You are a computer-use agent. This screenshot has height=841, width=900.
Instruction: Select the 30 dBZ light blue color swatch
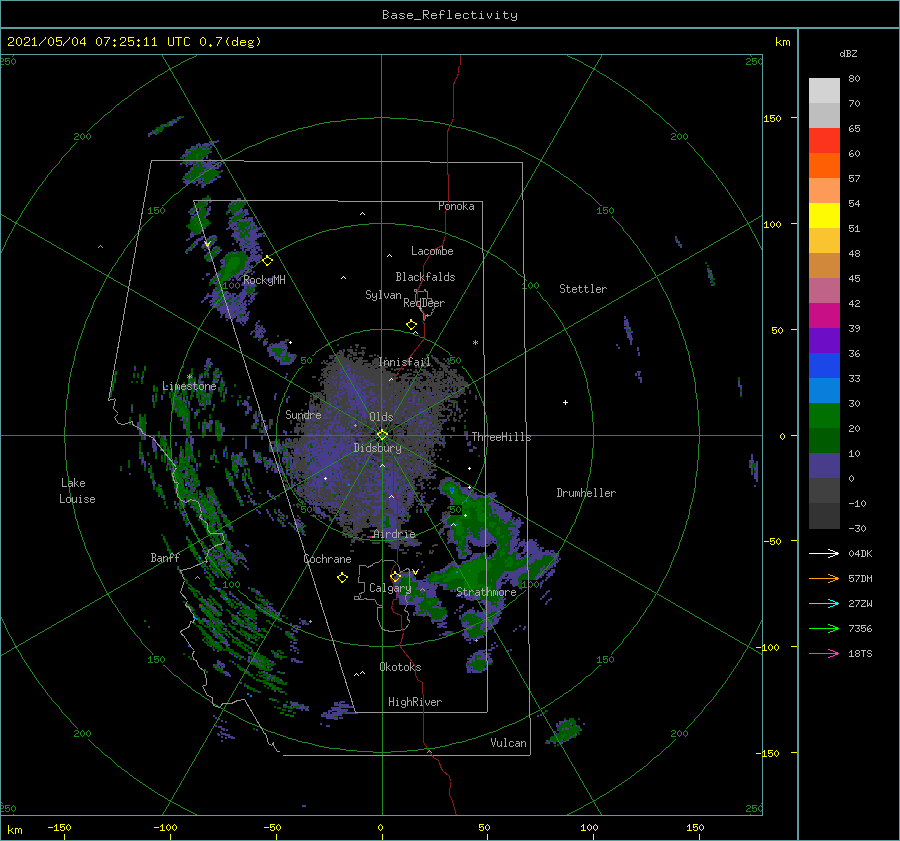pos(824,391)
